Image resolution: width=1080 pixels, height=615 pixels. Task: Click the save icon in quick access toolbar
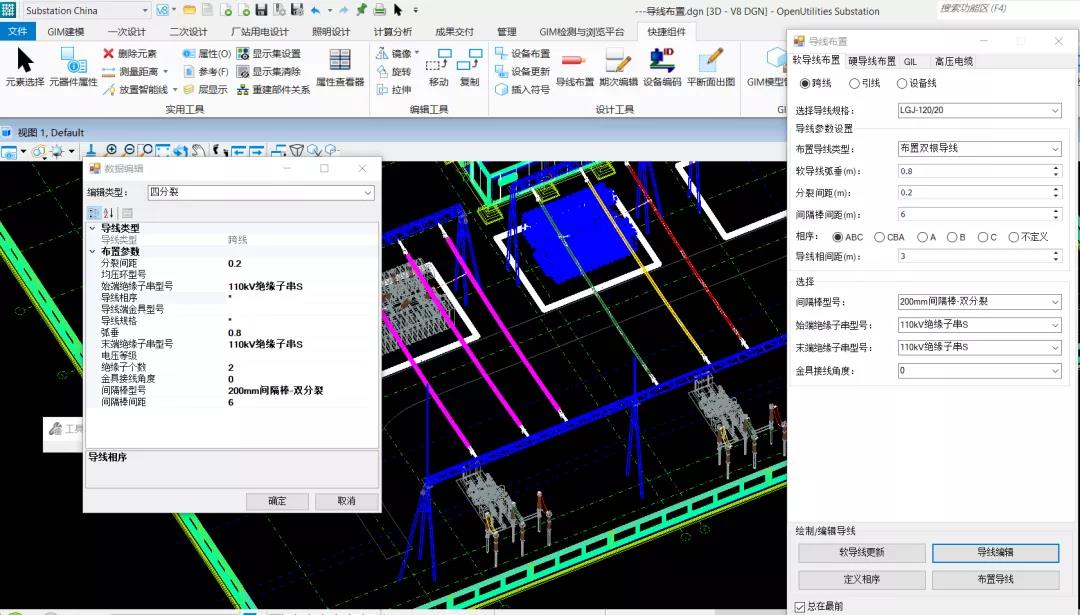tap(261, 10)
